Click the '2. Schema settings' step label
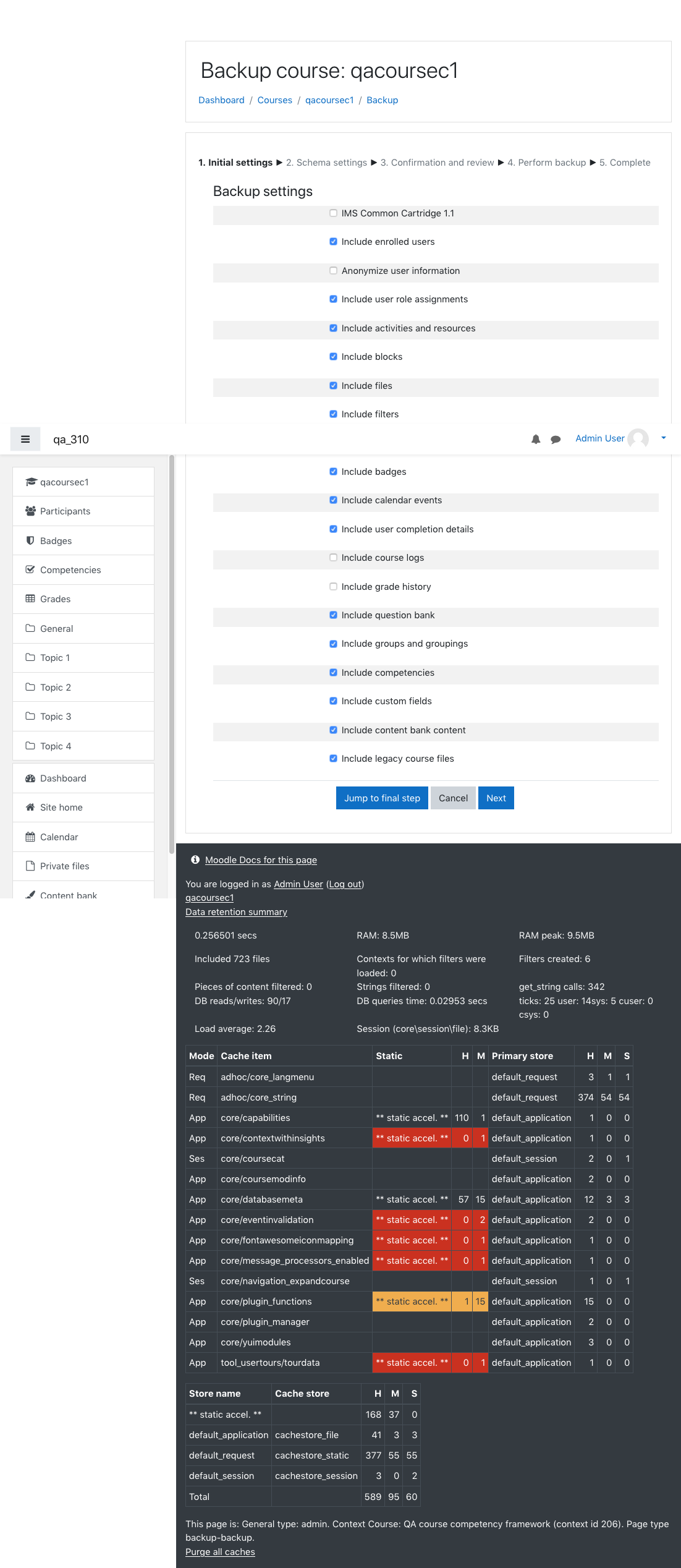 click(x=326, y=163)
